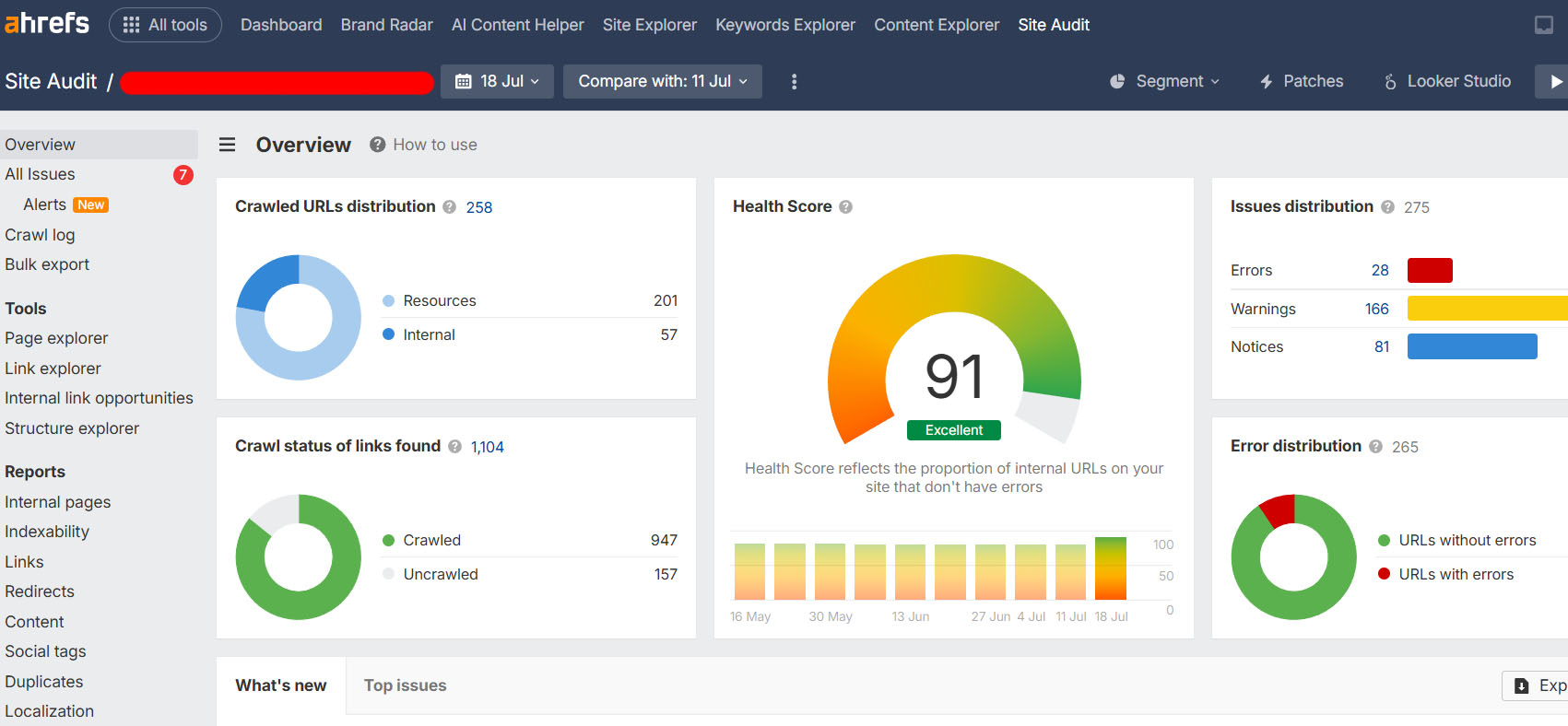Click the Segment pie icon
The width and height of the screenshot is (1568, 726).
pos(1117,81)
